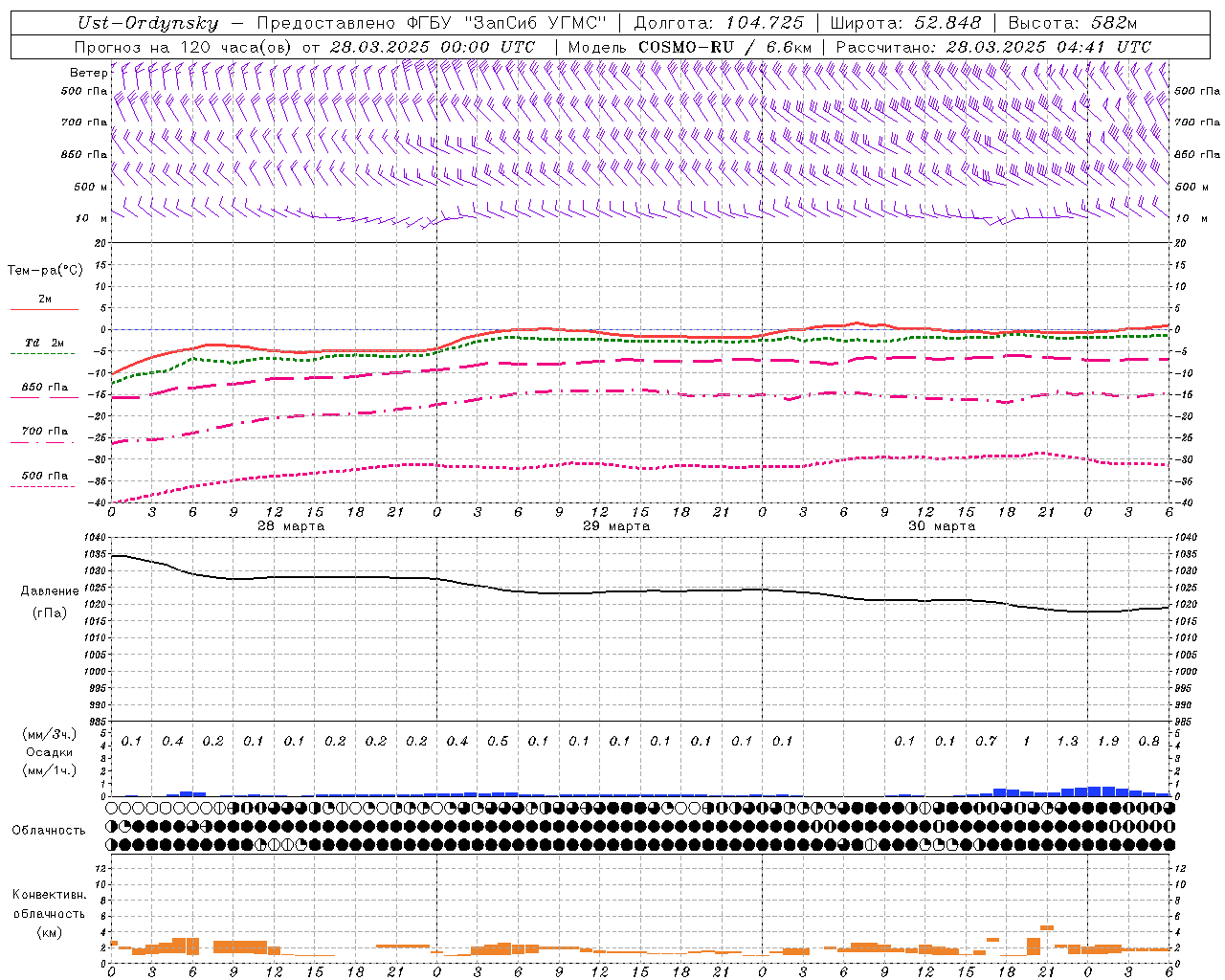Select the date label 28 марта

291,526
